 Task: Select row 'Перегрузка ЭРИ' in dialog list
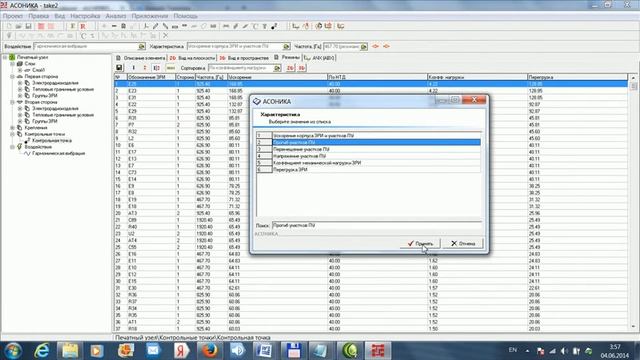[x=368, y=169]
